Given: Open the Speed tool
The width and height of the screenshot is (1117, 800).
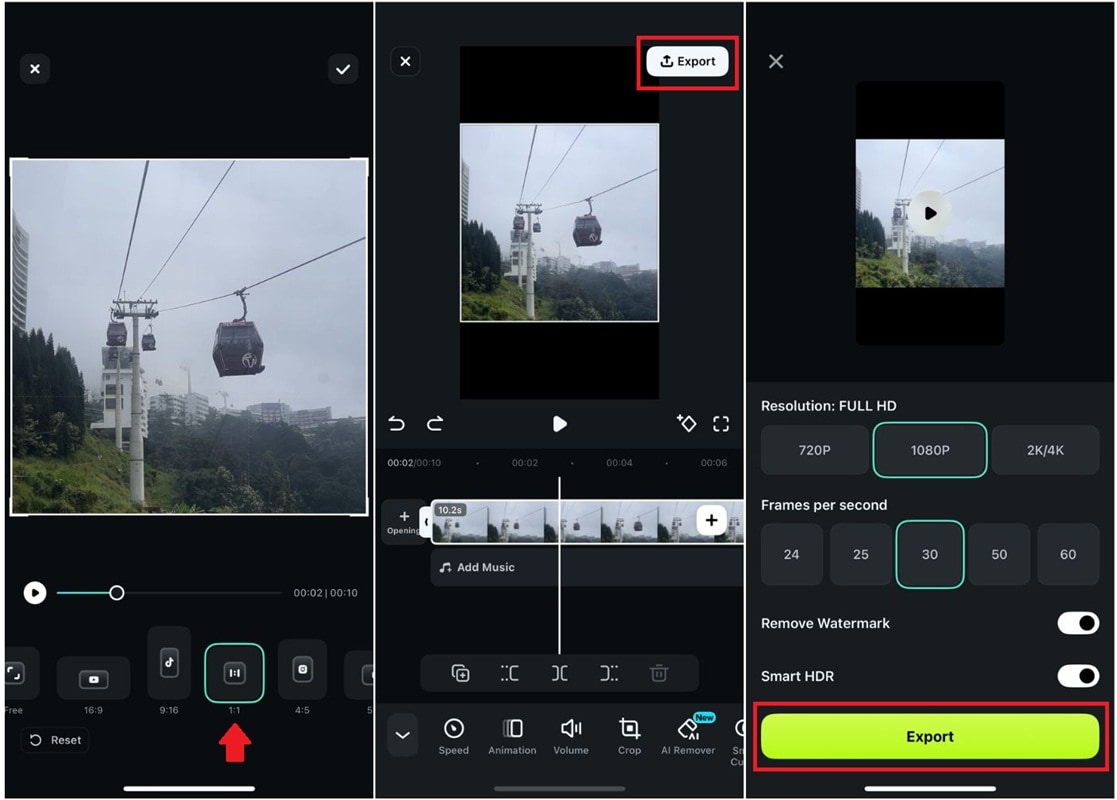Looking at the screenshot, I should 454,737.
